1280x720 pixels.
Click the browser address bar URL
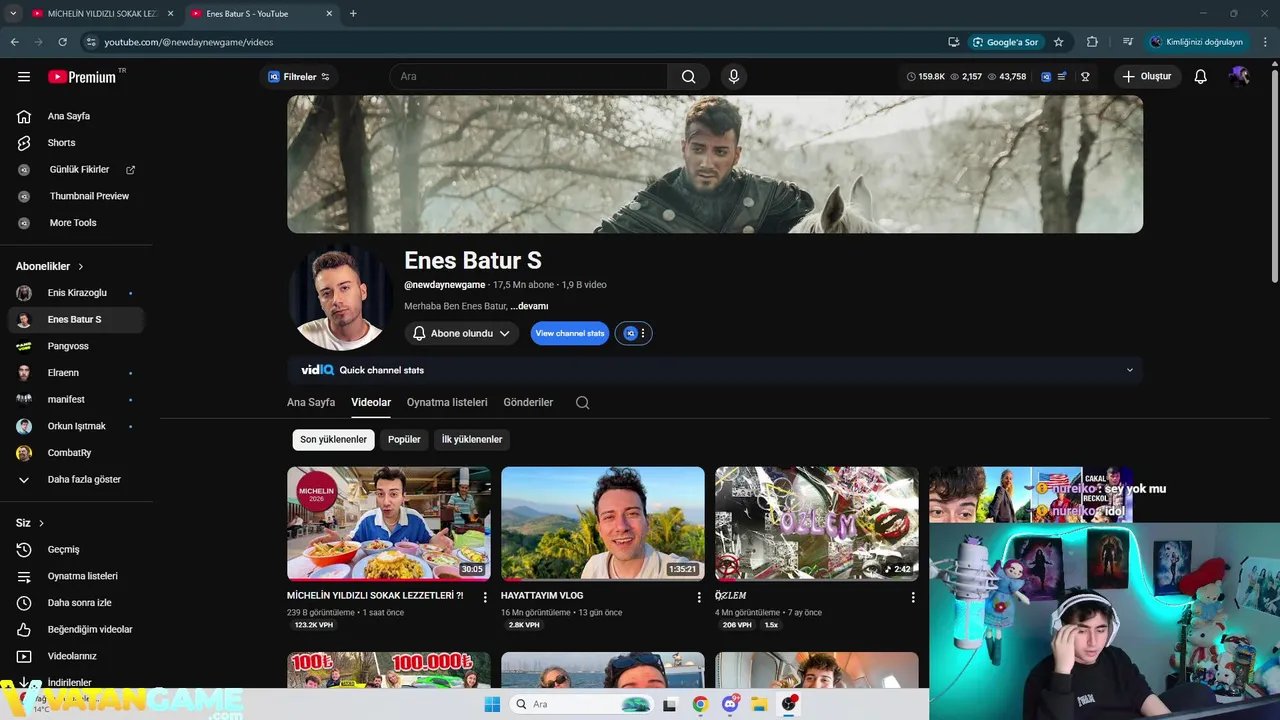[x=189, y=42]
